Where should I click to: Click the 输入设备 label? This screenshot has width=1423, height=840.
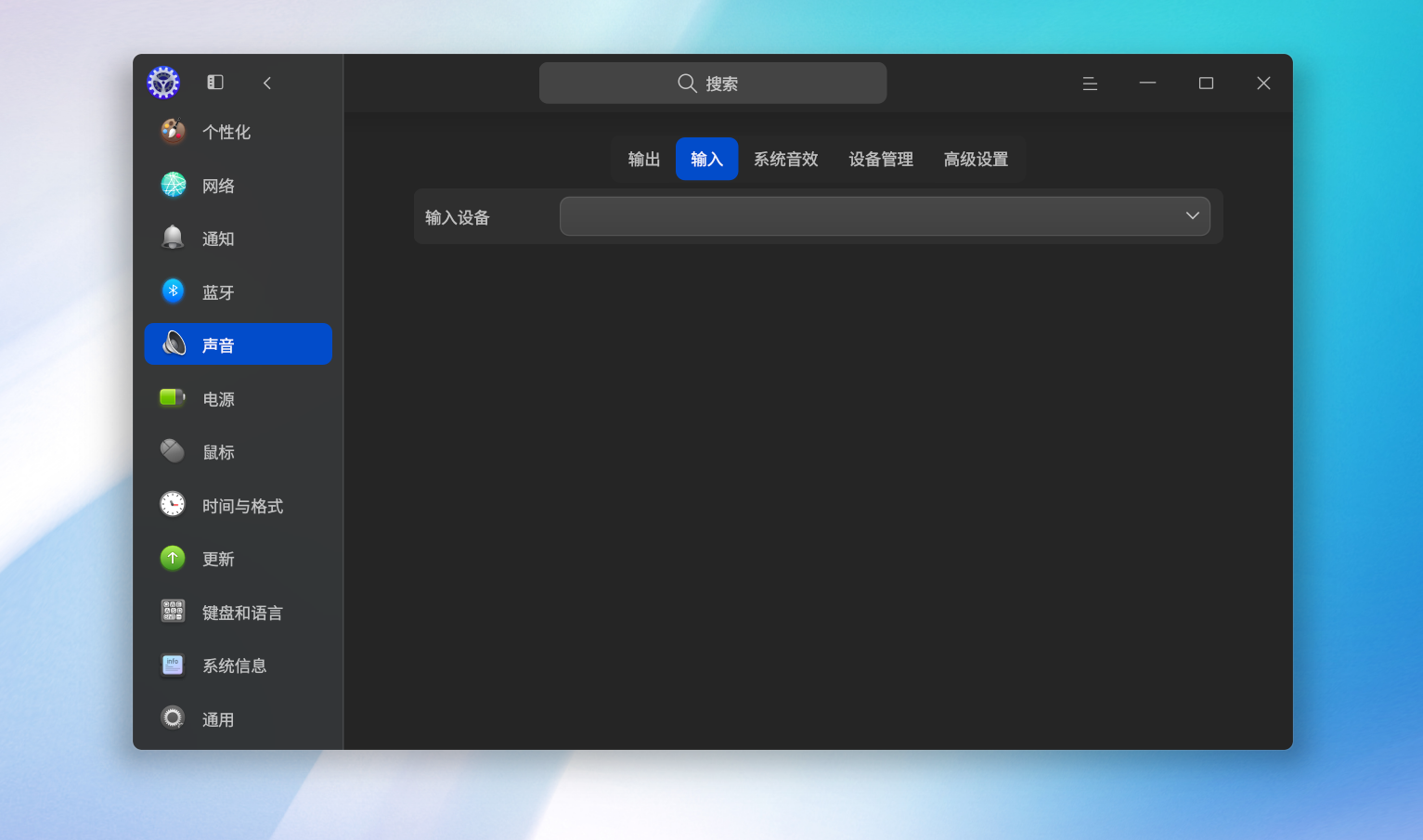[x=458, y=217]
